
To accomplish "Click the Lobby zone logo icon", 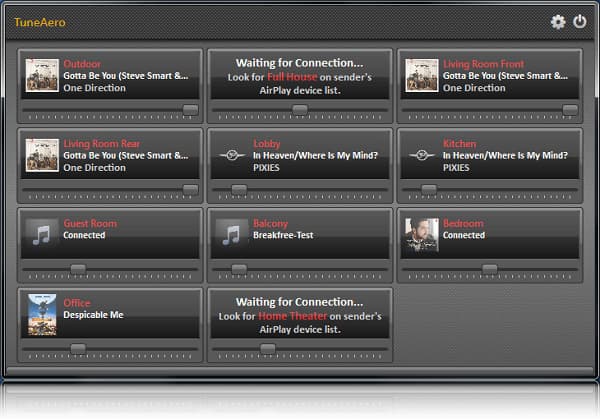I will (x=232, y=155).
